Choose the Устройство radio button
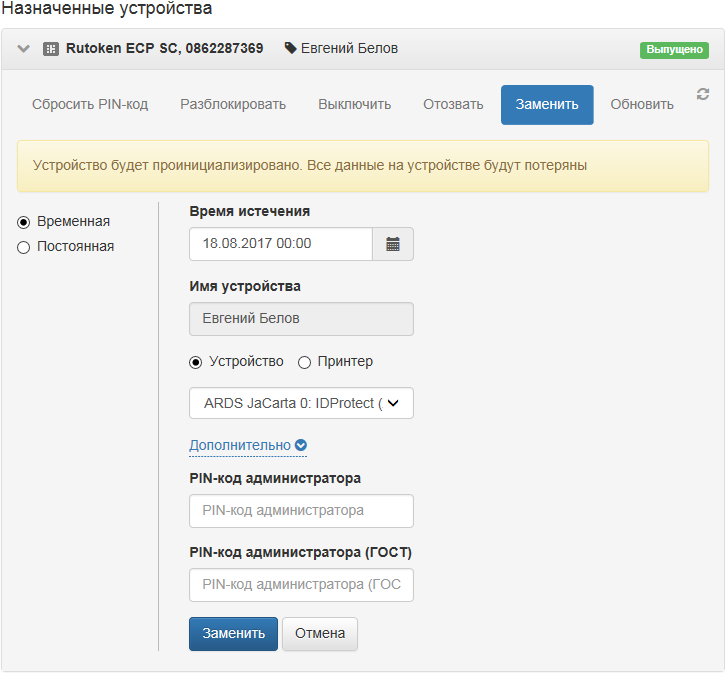The width and height of the screenshot is (727, 673). pos(196,362)
